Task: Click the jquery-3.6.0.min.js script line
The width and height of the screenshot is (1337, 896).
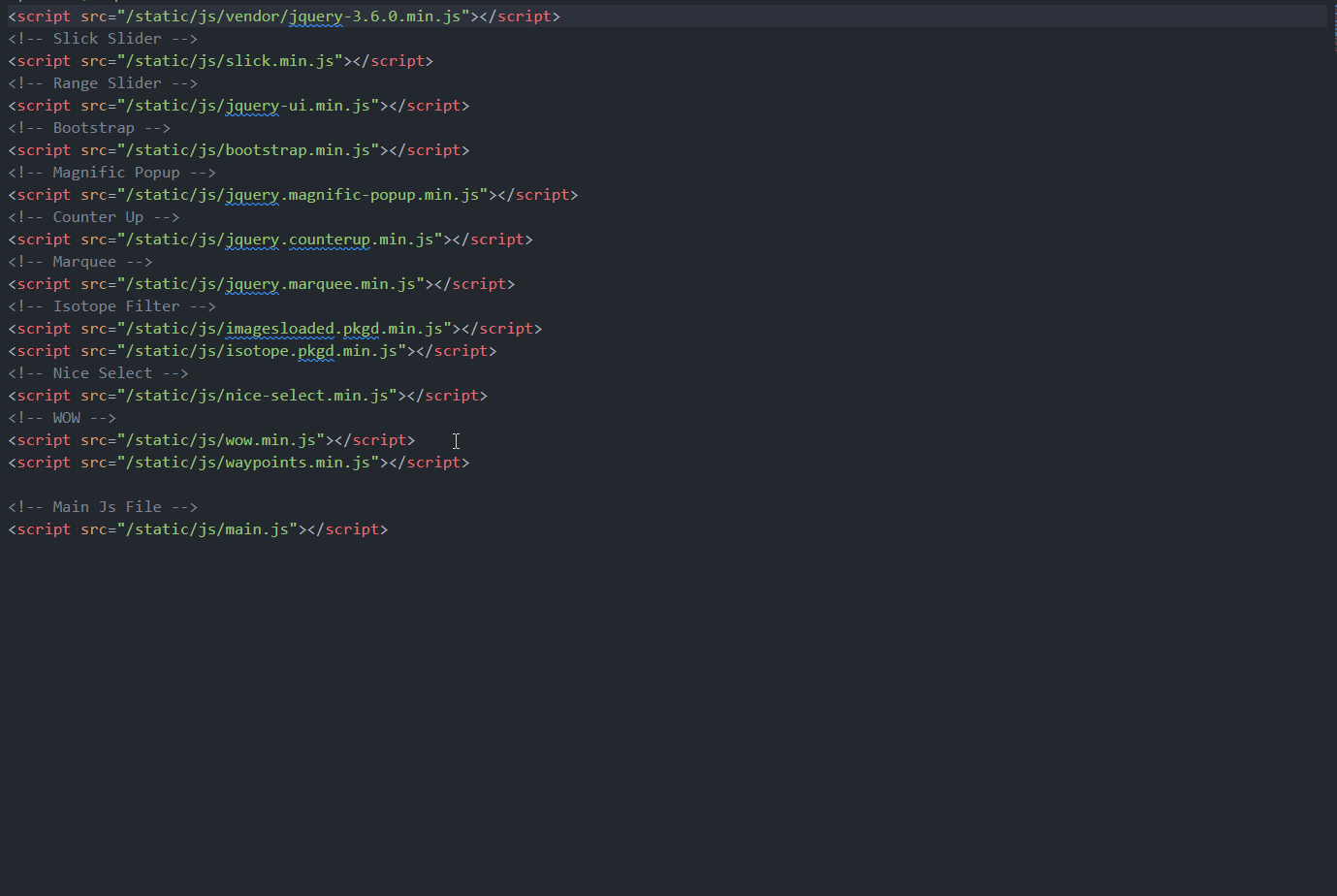Action: pyautogui.click(x=284, y=16)
